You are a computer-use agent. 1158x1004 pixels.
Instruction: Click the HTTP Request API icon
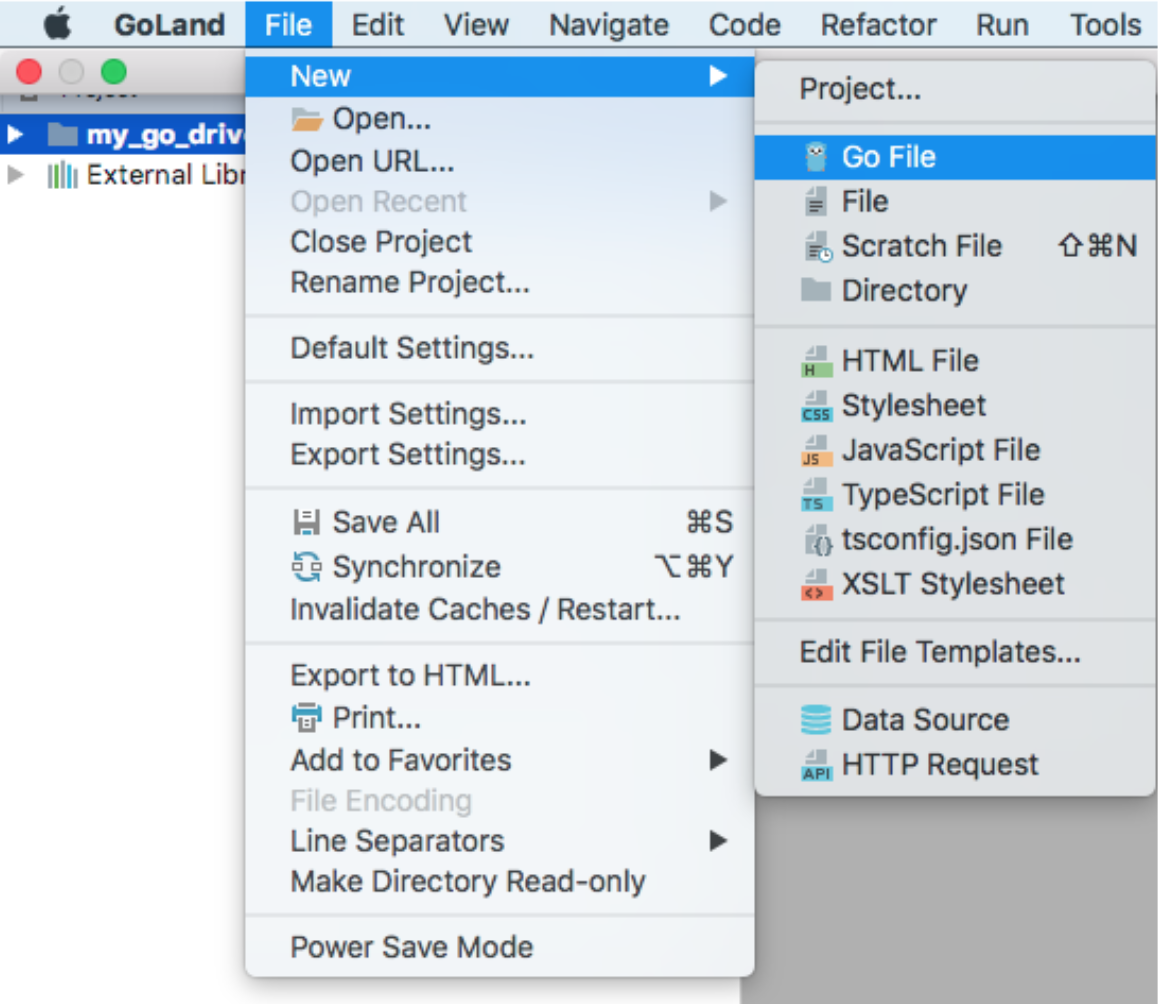(816, 765)
